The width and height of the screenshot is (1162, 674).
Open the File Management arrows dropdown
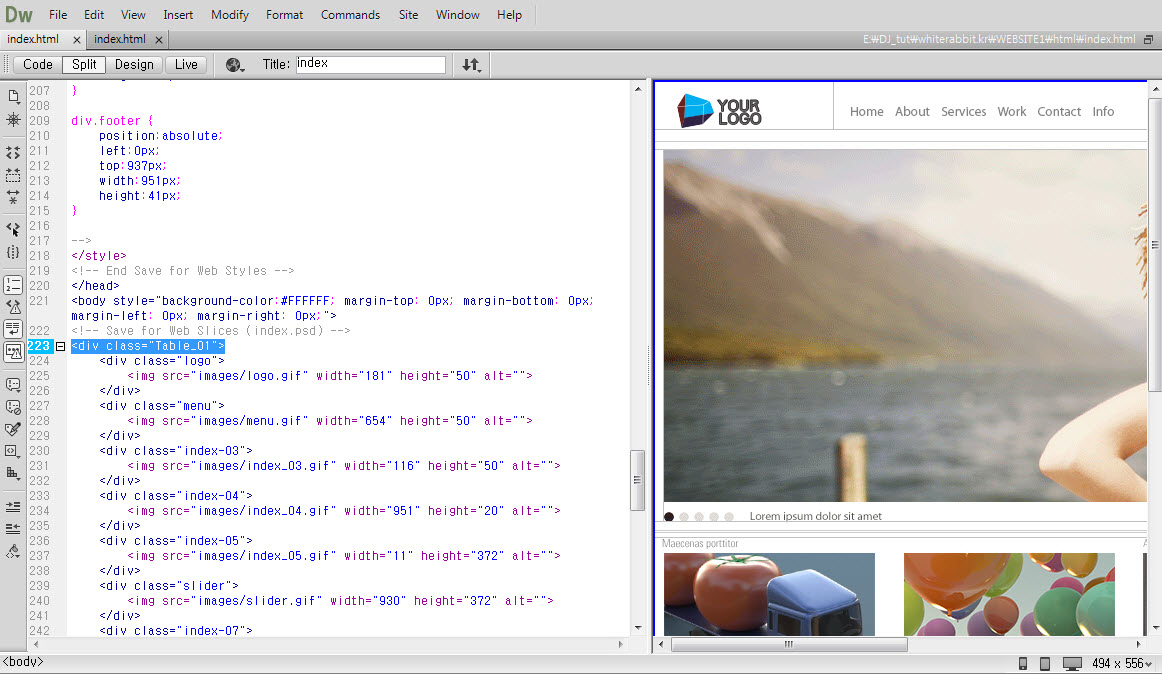471,65
